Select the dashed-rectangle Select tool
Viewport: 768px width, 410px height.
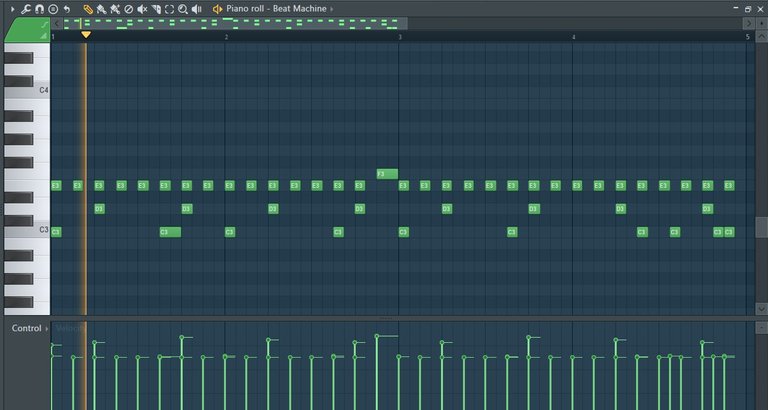tap(169, 9)
